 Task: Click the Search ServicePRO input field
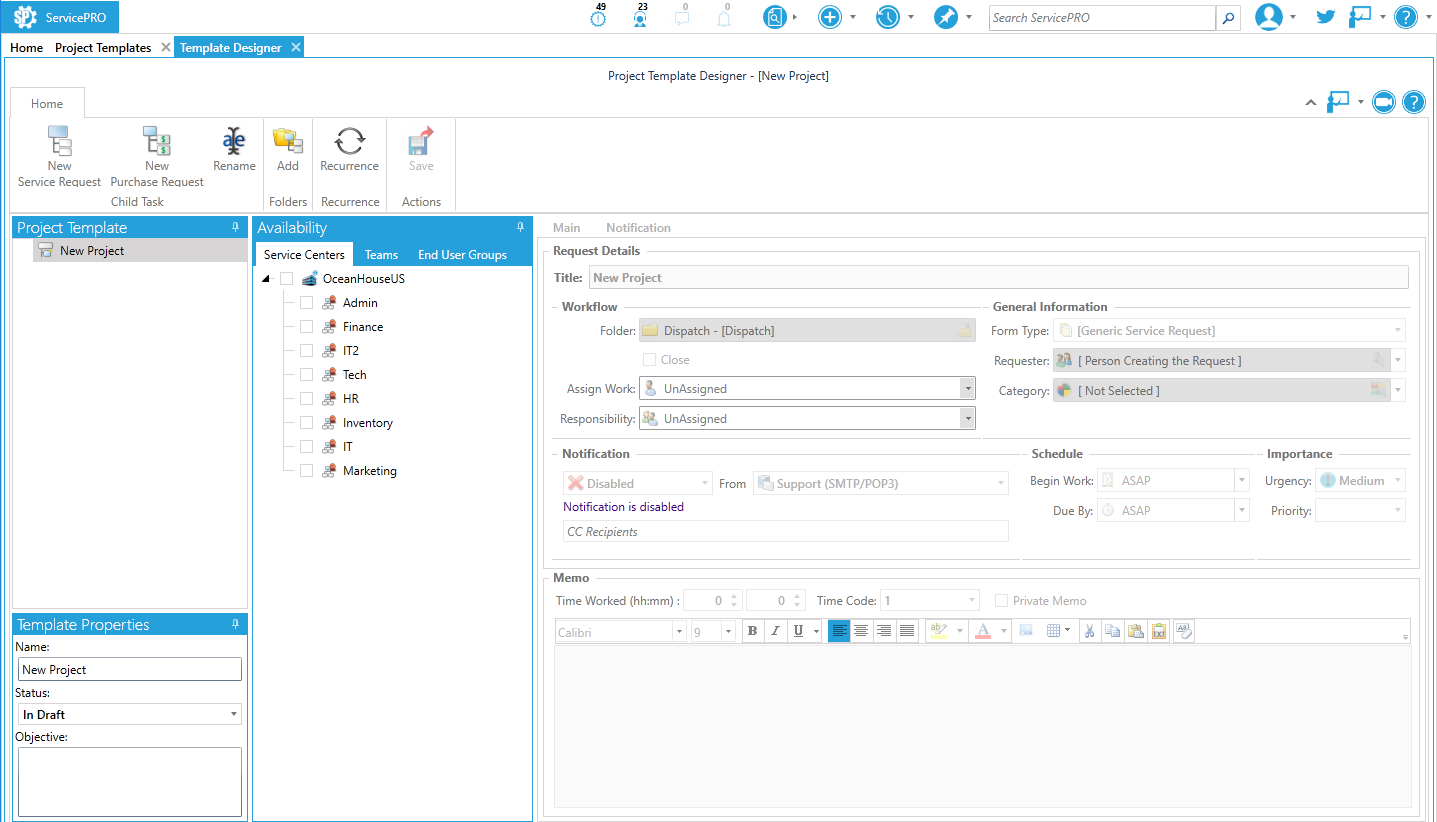(1102, 17)
